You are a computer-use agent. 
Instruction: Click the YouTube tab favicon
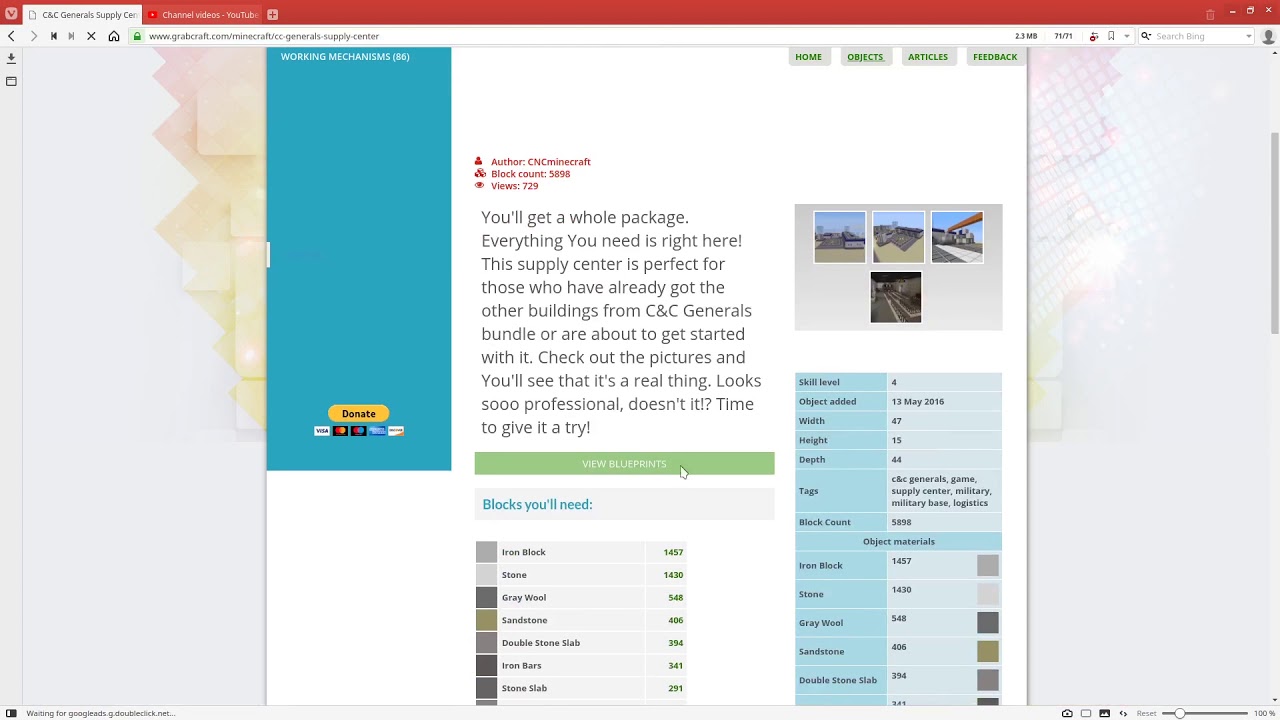tap(153, 15)
